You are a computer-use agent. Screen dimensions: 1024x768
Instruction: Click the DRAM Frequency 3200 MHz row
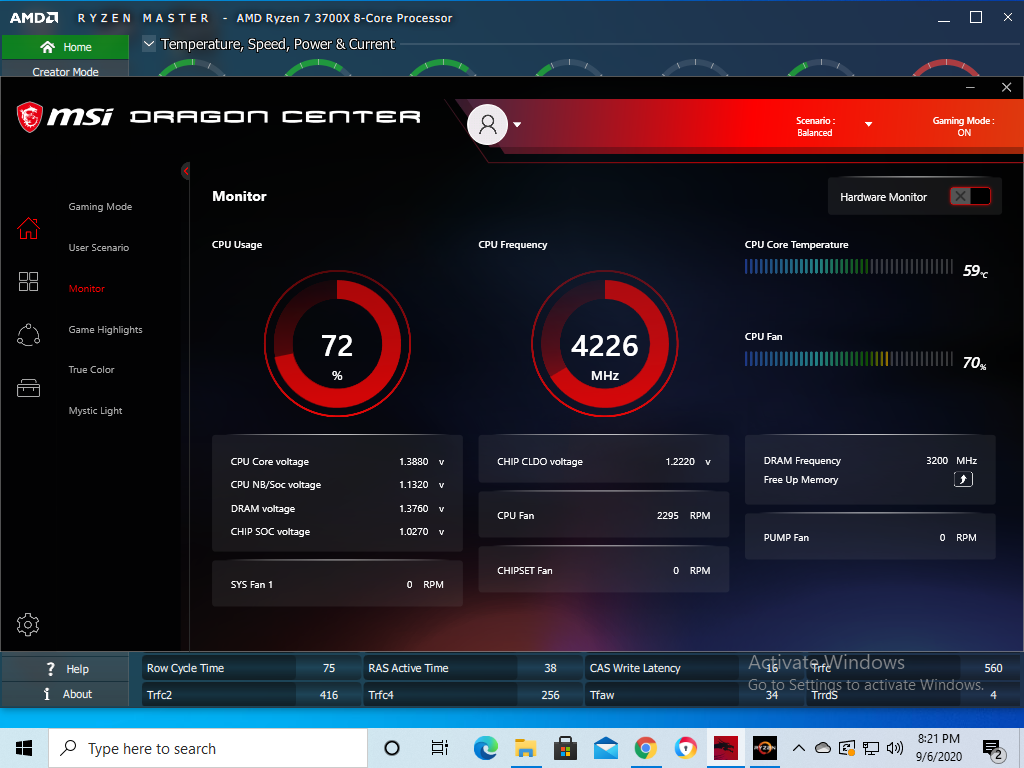tap(870, 460)
